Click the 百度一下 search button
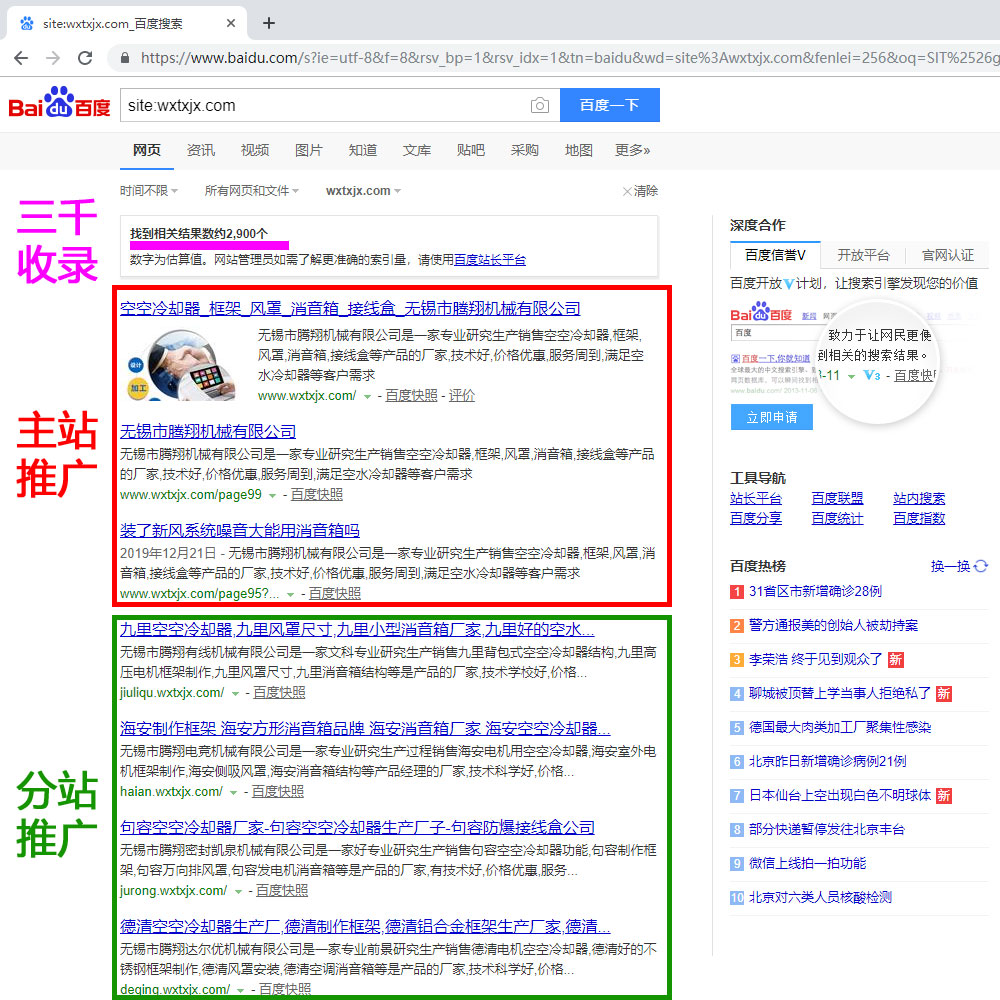The width and height of the screenshot is (1000, 1000). [x=610, y=105]
